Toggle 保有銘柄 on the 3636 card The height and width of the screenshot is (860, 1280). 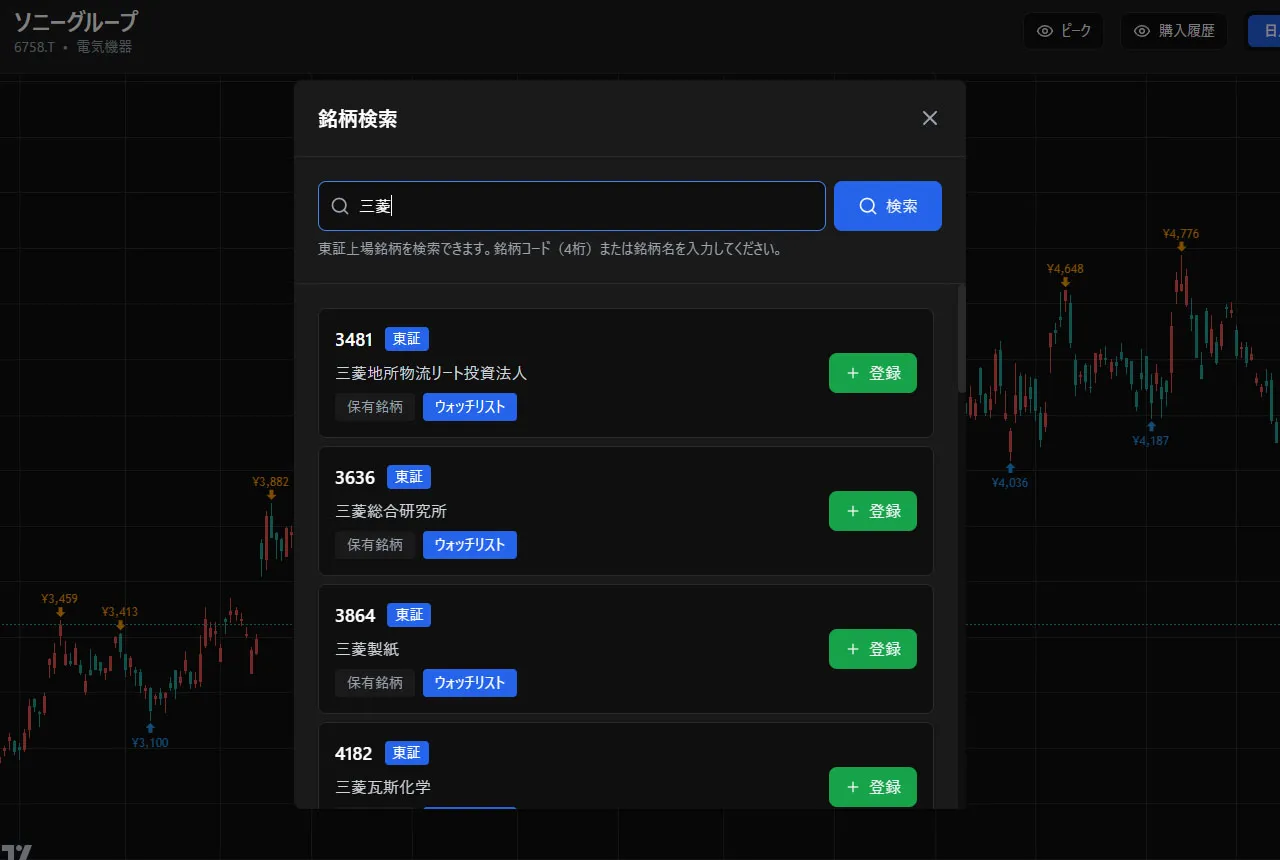(375, 545)
